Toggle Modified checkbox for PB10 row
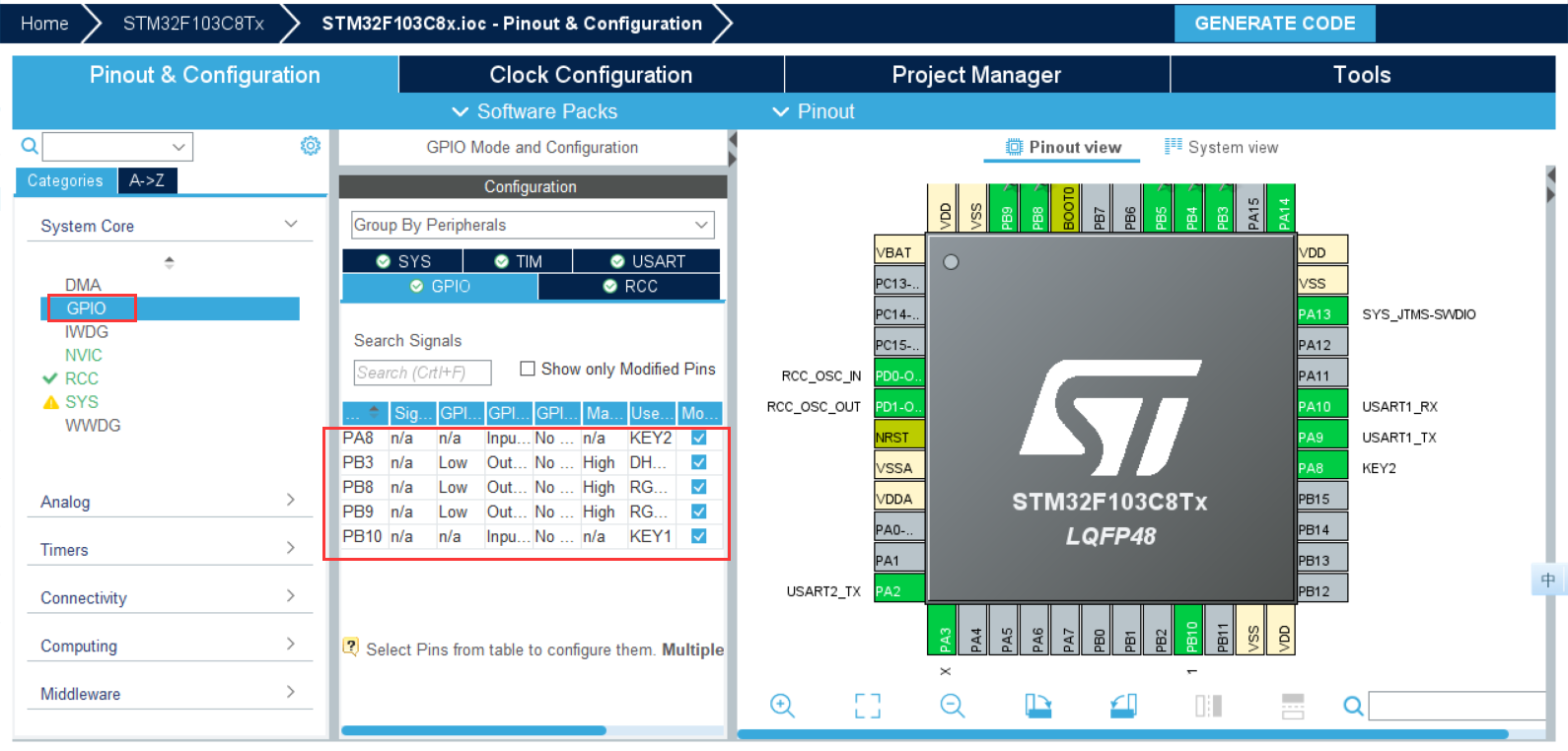The height and width of the screenshot is (751, 1568). point(698,536)
